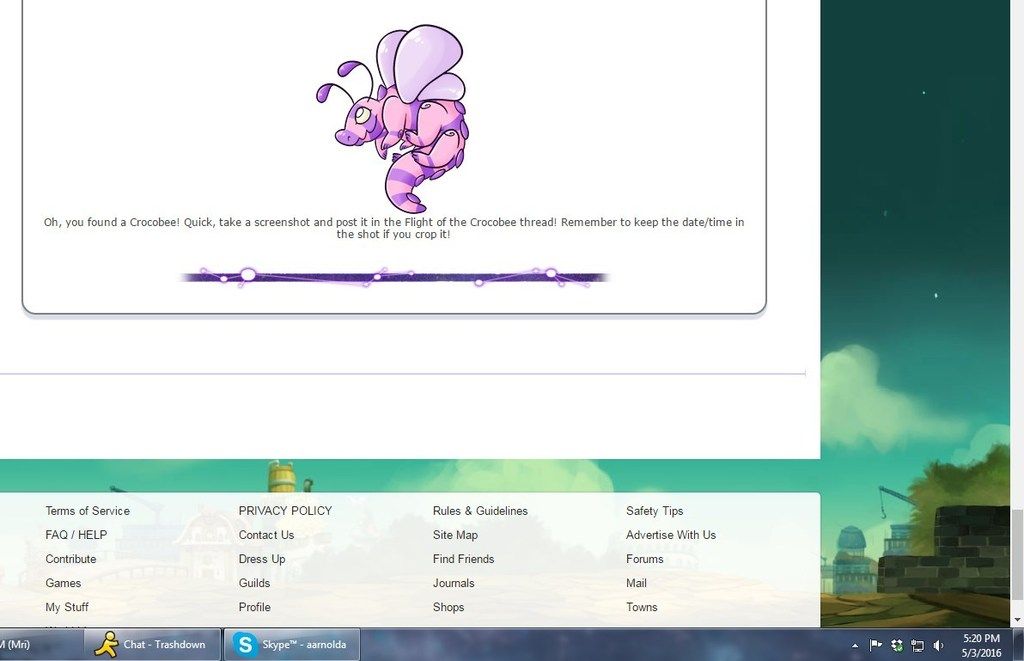This screenshot has height=661, width=1024.
Task: Open the Dress Up link
Action: pos(262,559)
